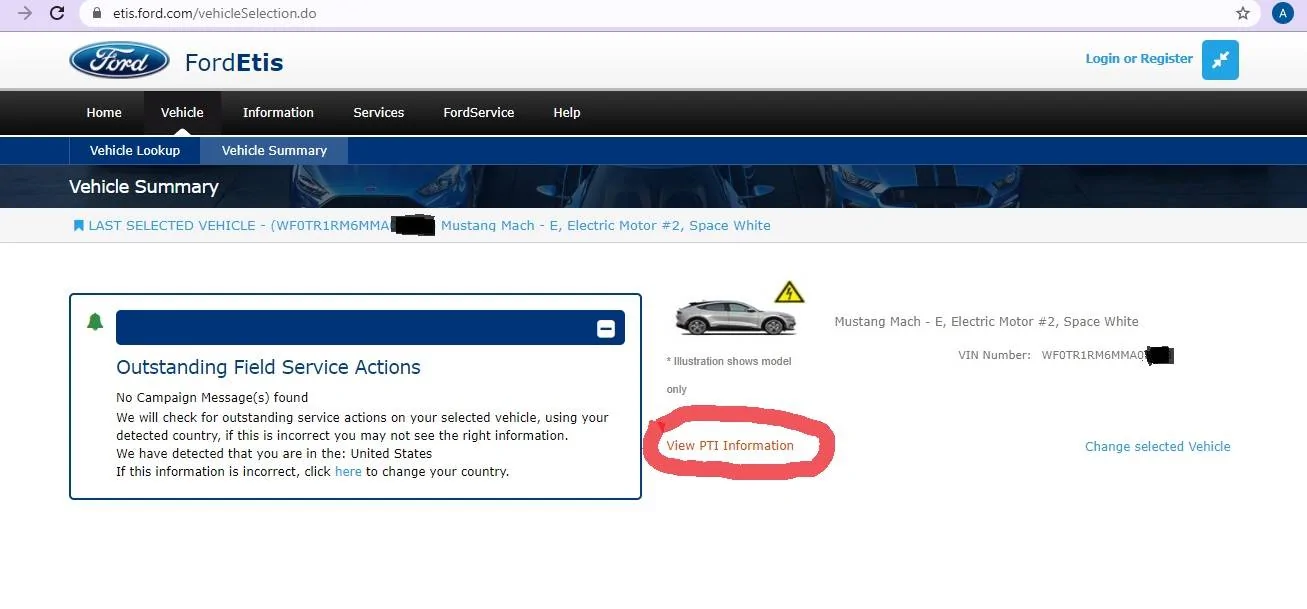Open the Information menu item
Viewport: 1307px width, 609px height.
[278, 112]
